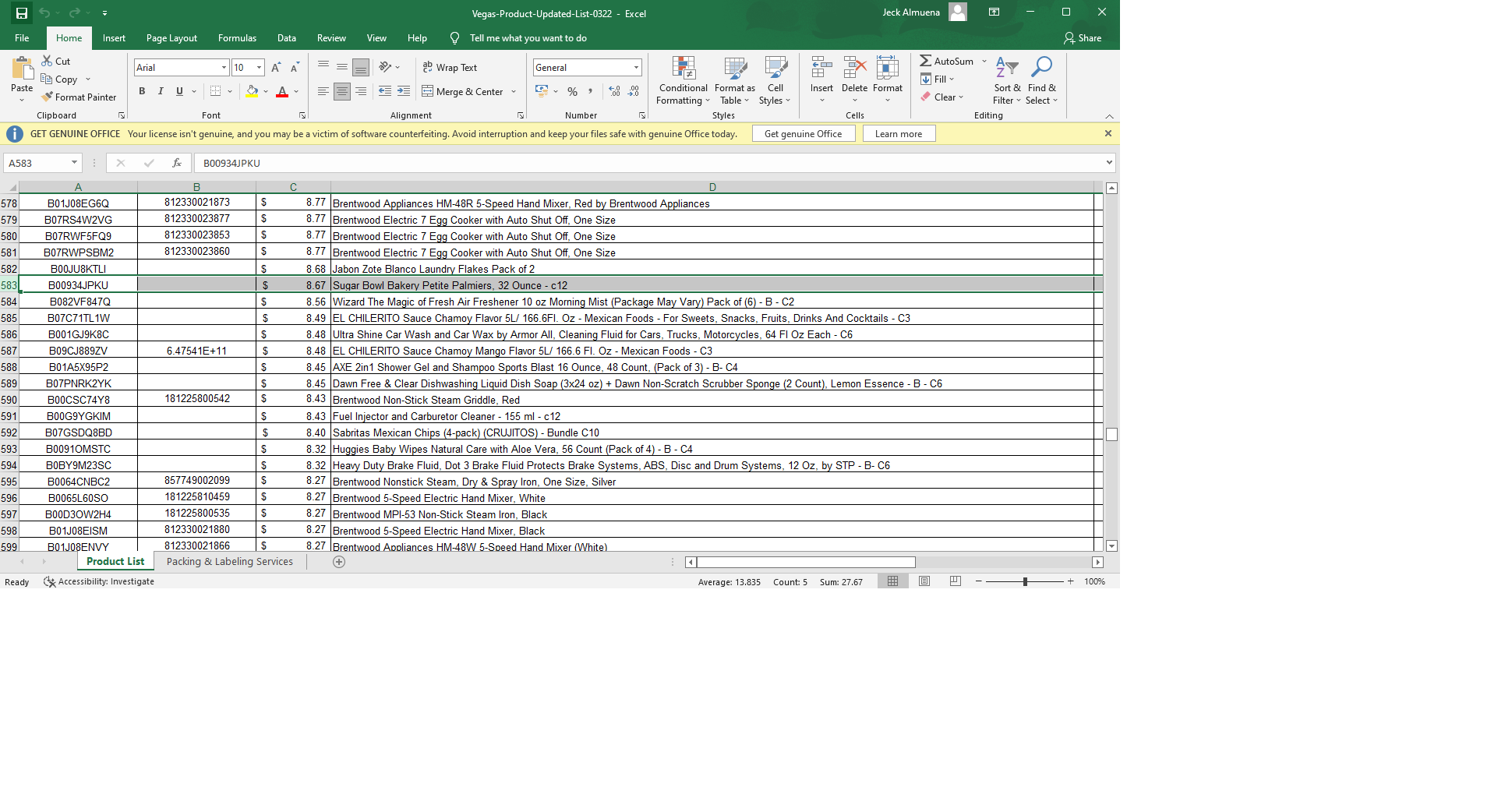Click the Orientation text angle icon

385,67
